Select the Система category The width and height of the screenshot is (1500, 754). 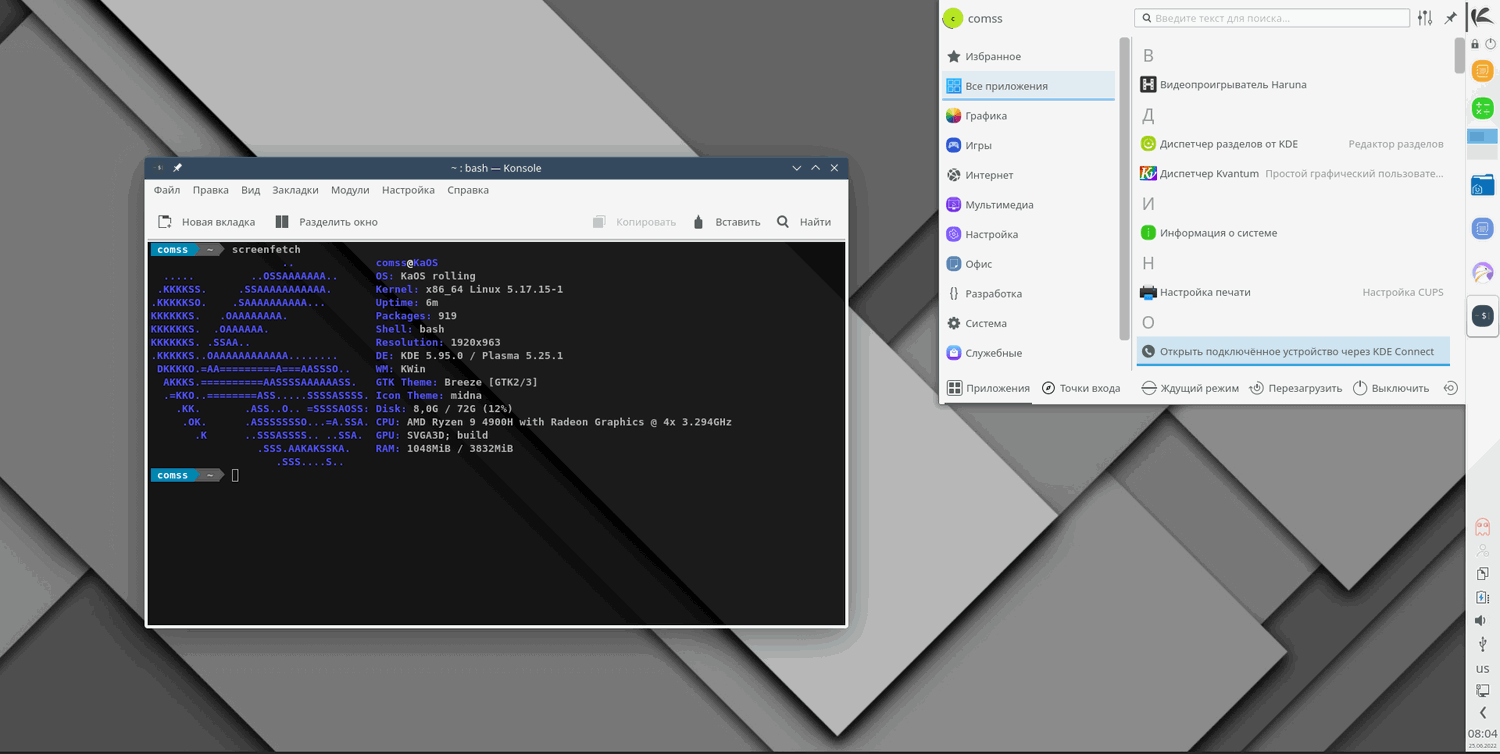[x=1029, y=323]
